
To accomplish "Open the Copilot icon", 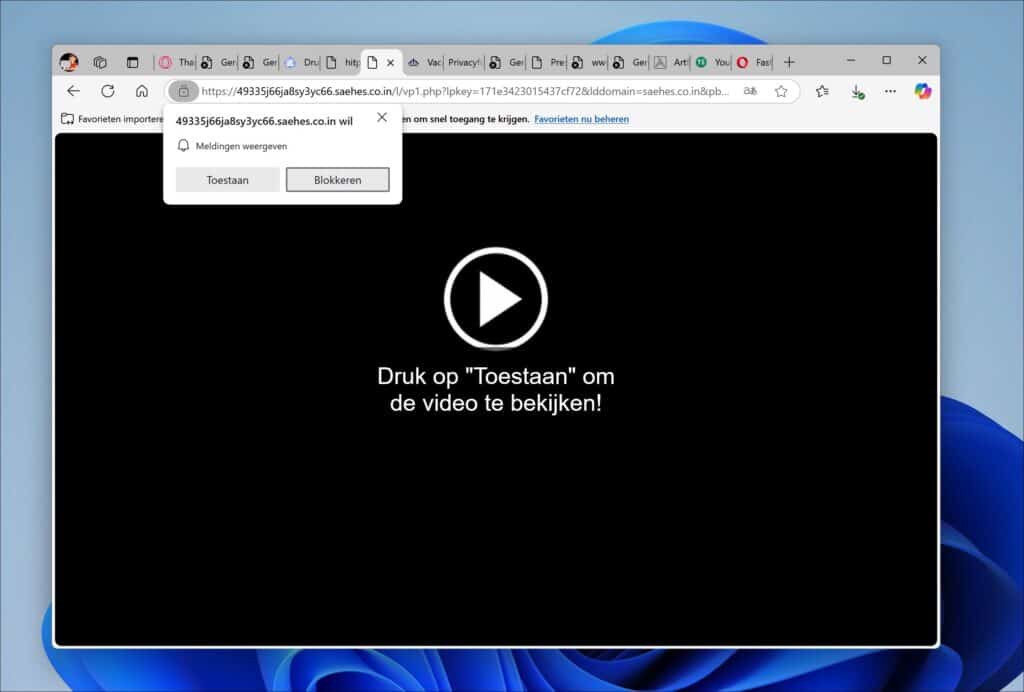I will 923,91.
